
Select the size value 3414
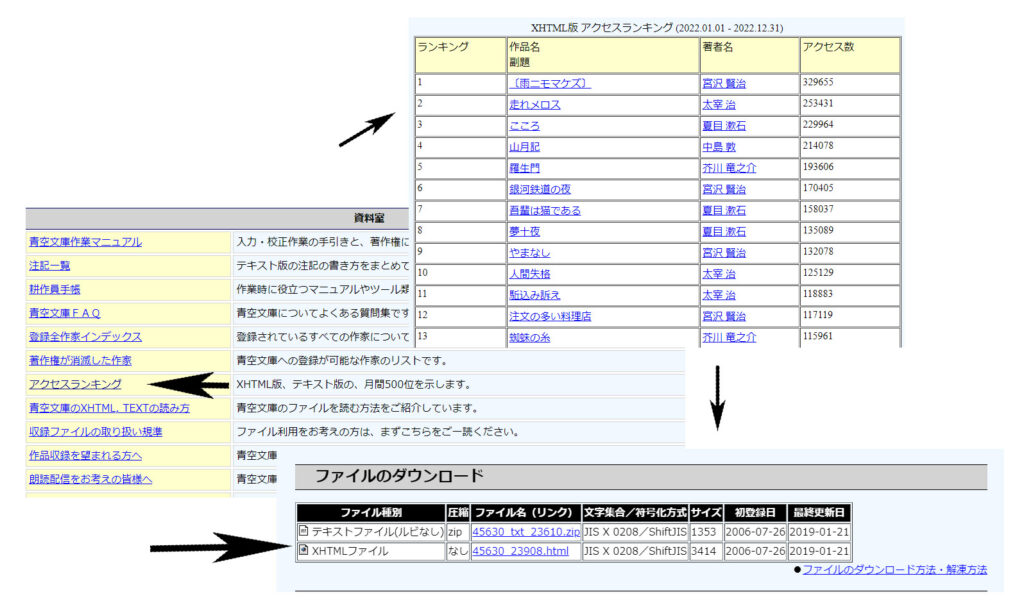click(x=704, y=551)
